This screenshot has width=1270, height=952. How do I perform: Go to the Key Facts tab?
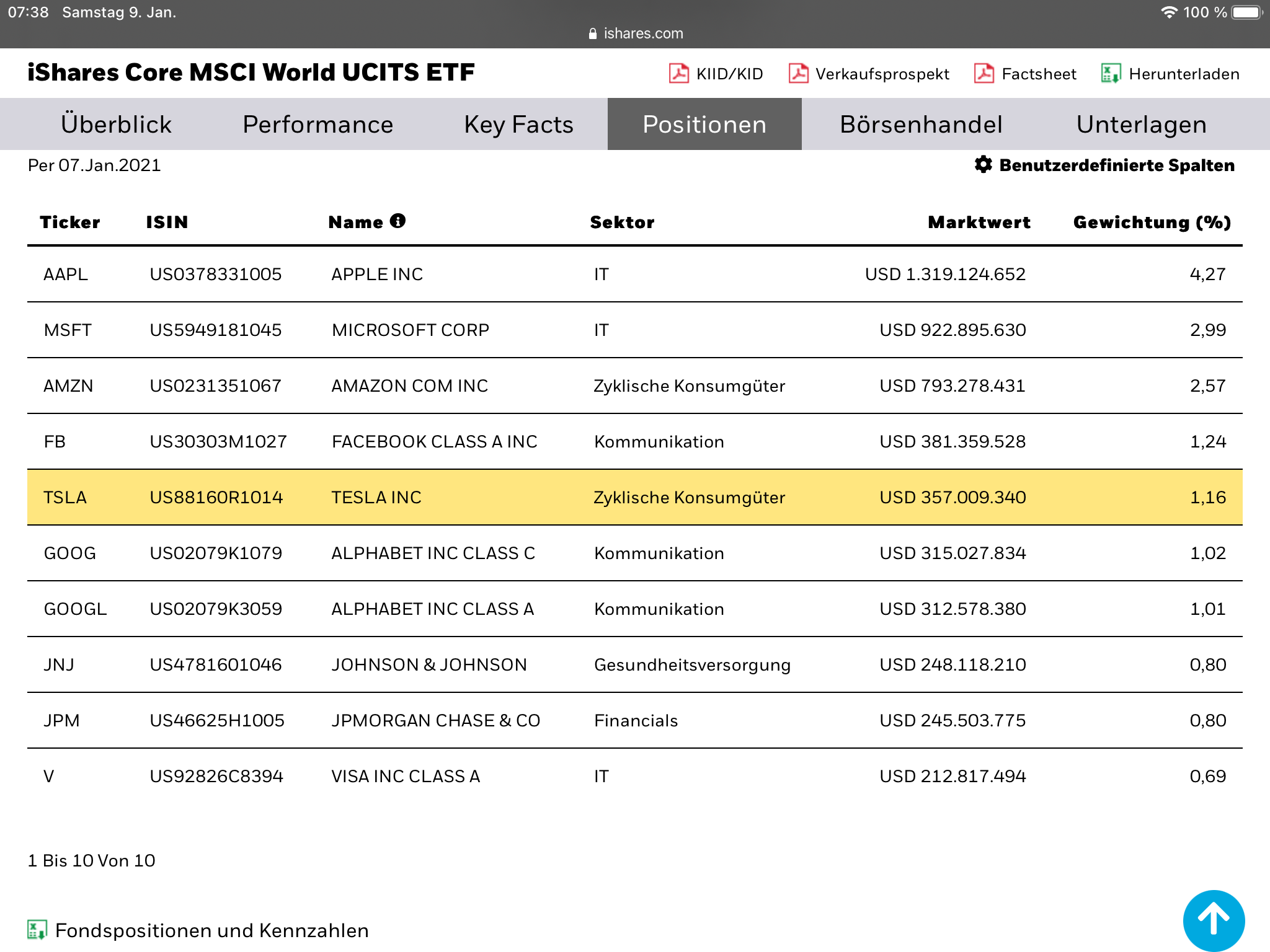coord(518,125)
